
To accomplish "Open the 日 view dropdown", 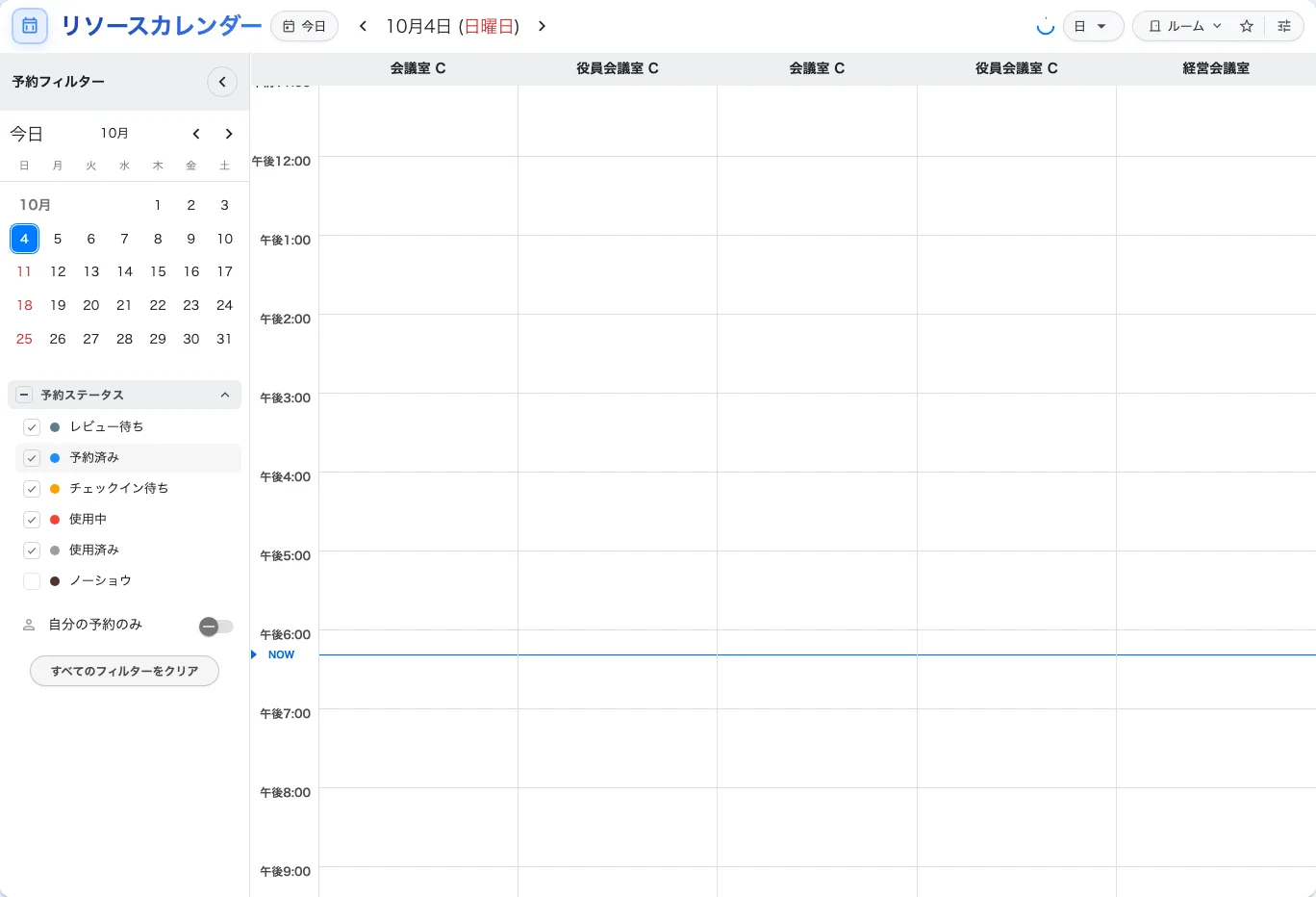I will click(x=1093, y=26).
